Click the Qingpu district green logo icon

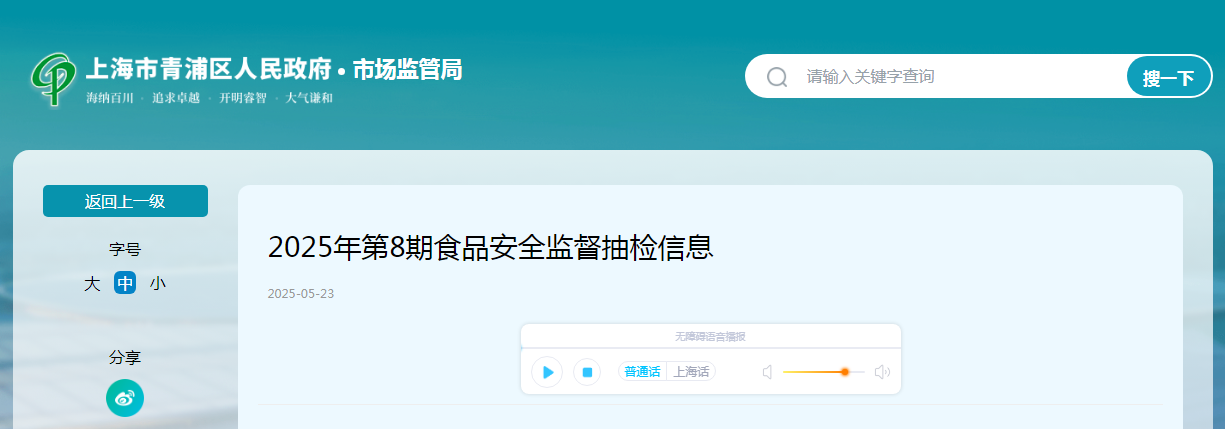[53, 78]
